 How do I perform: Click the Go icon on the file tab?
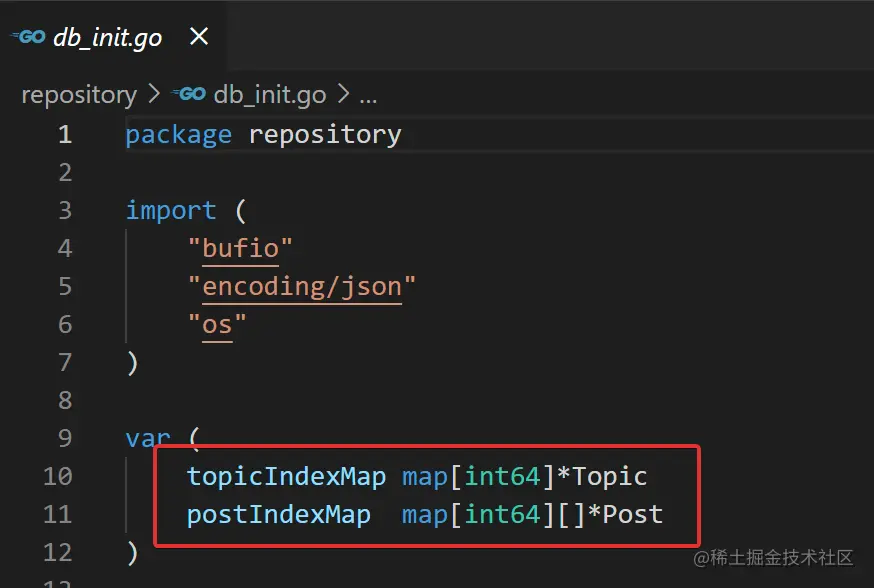[28, 37]
